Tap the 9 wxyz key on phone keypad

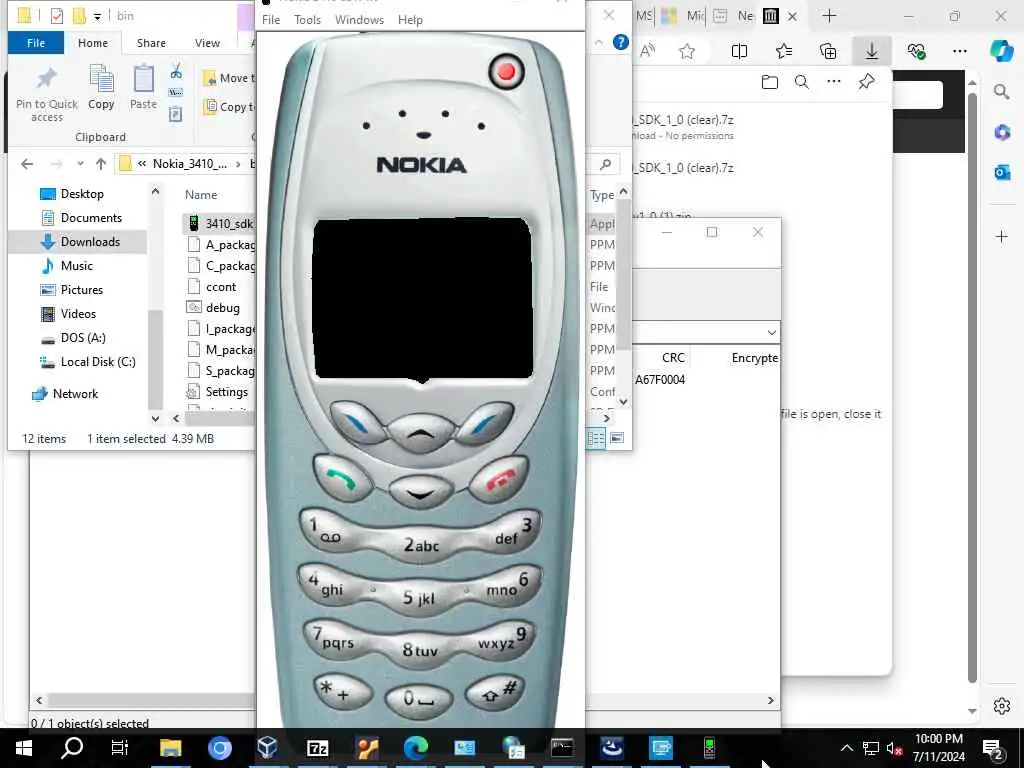504,637
